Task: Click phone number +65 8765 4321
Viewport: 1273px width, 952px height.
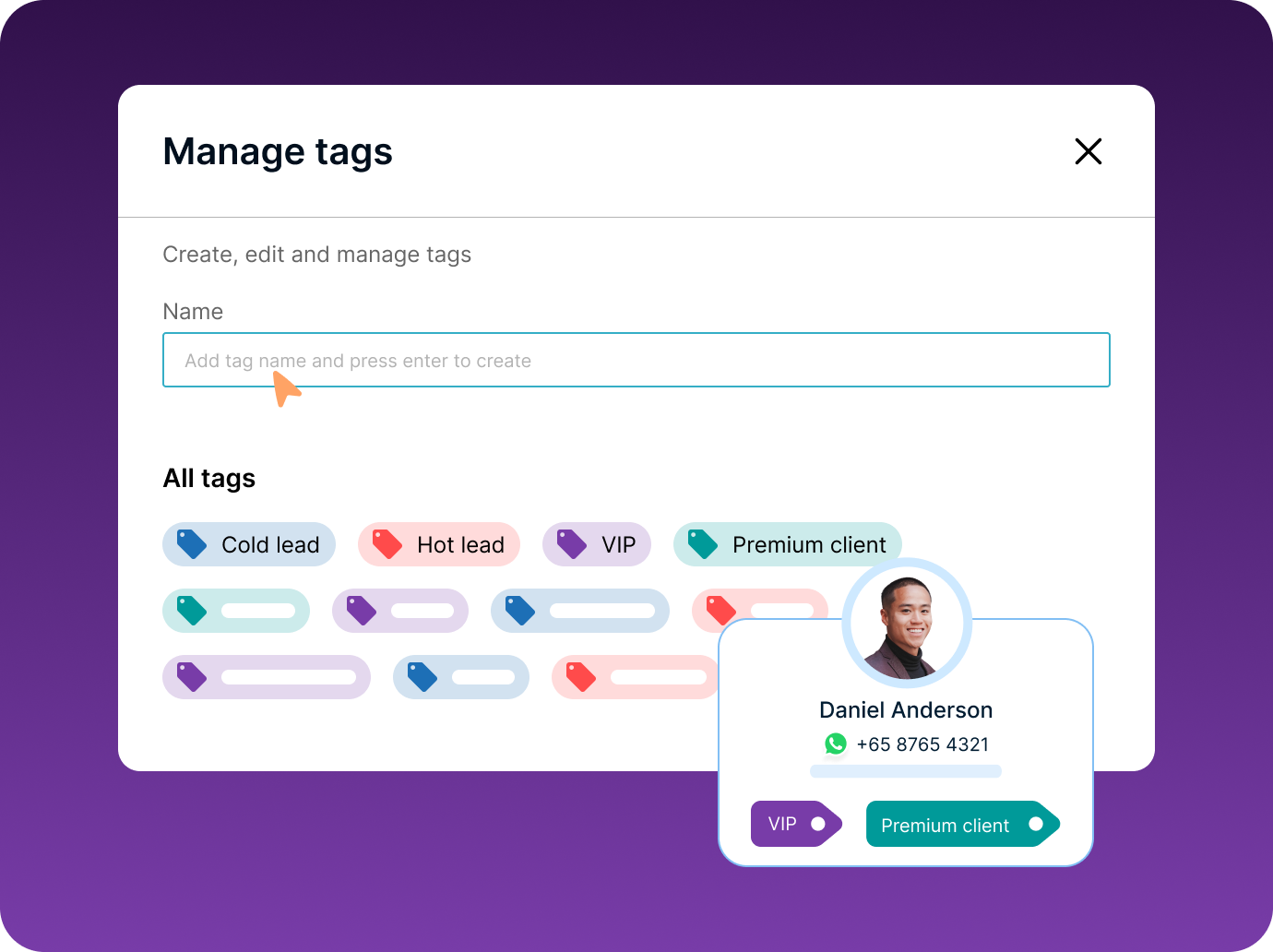Action: pos(922,744)
